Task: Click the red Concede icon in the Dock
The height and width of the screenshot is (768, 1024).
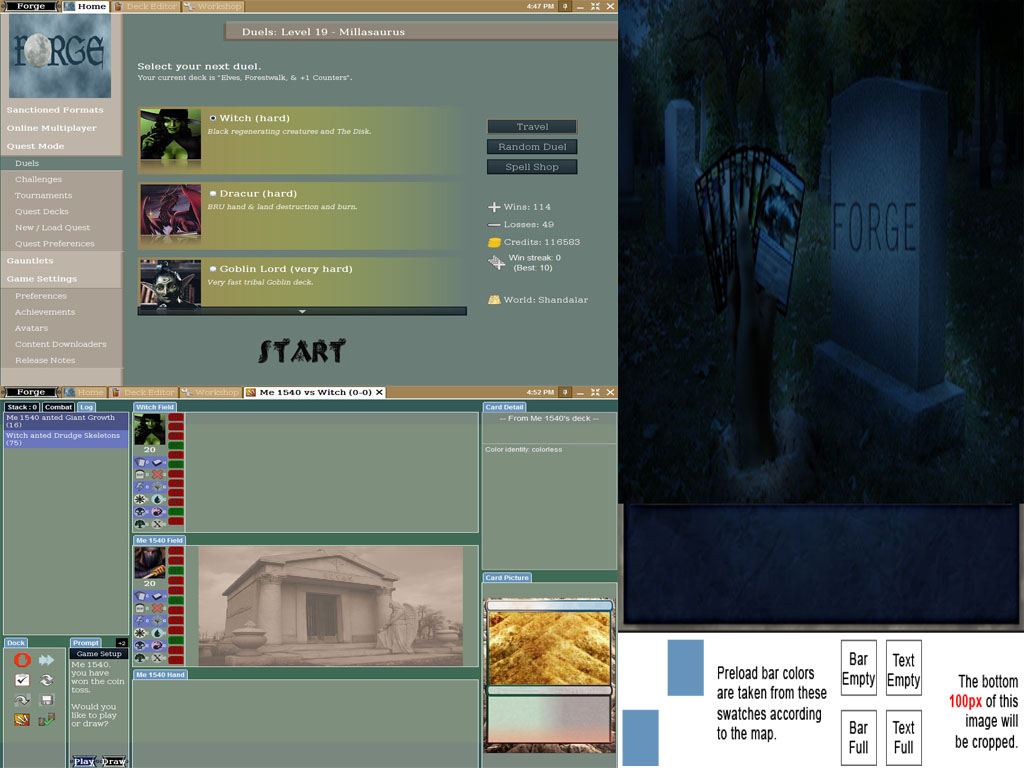Action: tap(22, 660)
